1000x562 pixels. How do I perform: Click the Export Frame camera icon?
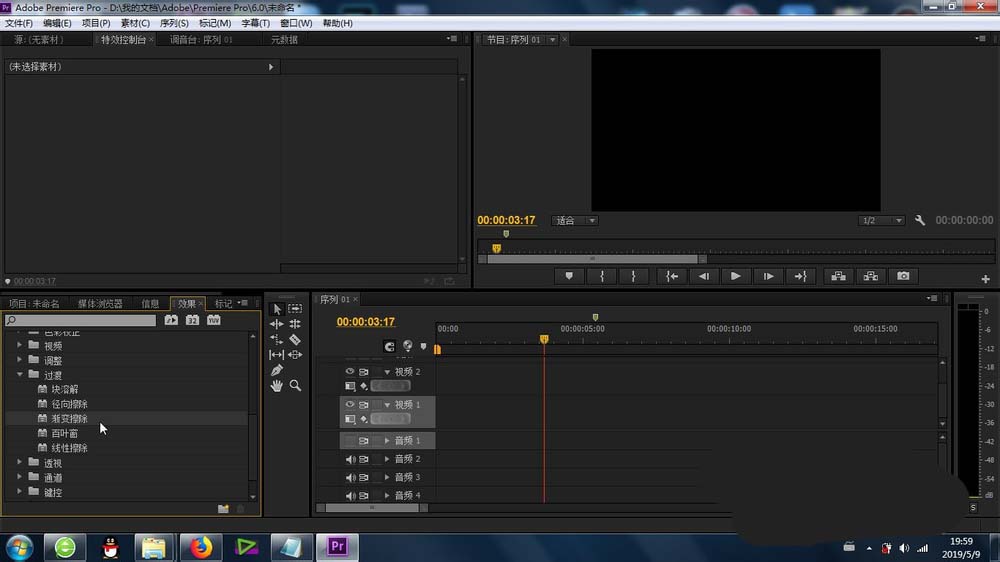[x=903, y=276]
